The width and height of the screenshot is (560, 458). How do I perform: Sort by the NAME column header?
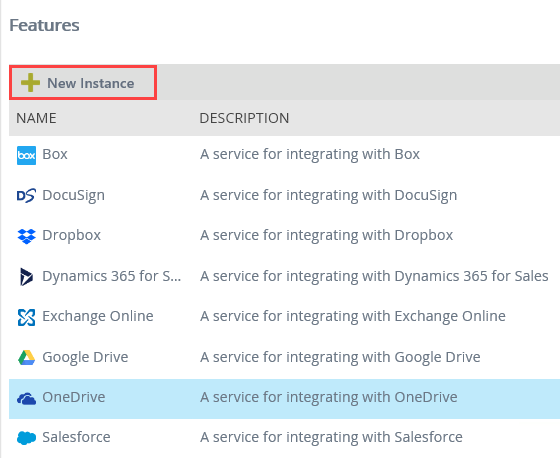(36, 118)
